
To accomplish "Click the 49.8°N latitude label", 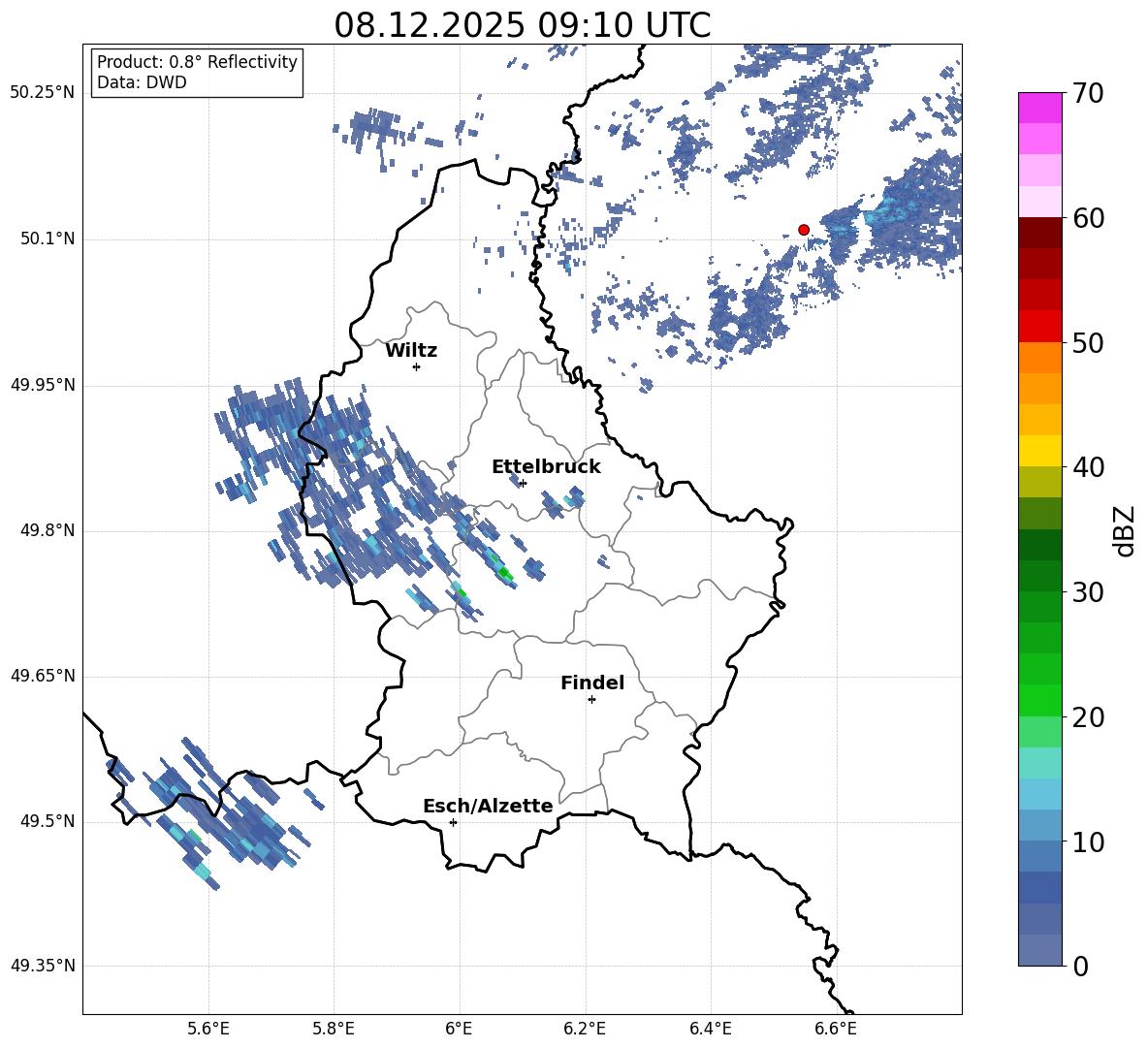I will tap(48, 530).
